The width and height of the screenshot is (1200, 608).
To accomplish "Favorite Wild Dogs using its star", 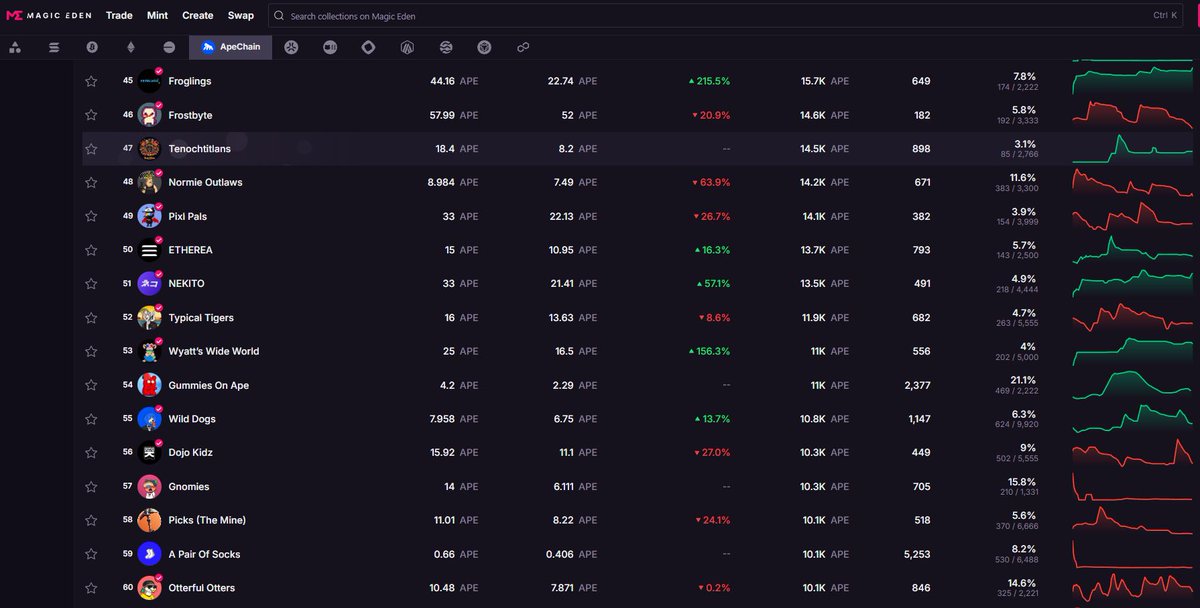I will (x=91, y=418).
